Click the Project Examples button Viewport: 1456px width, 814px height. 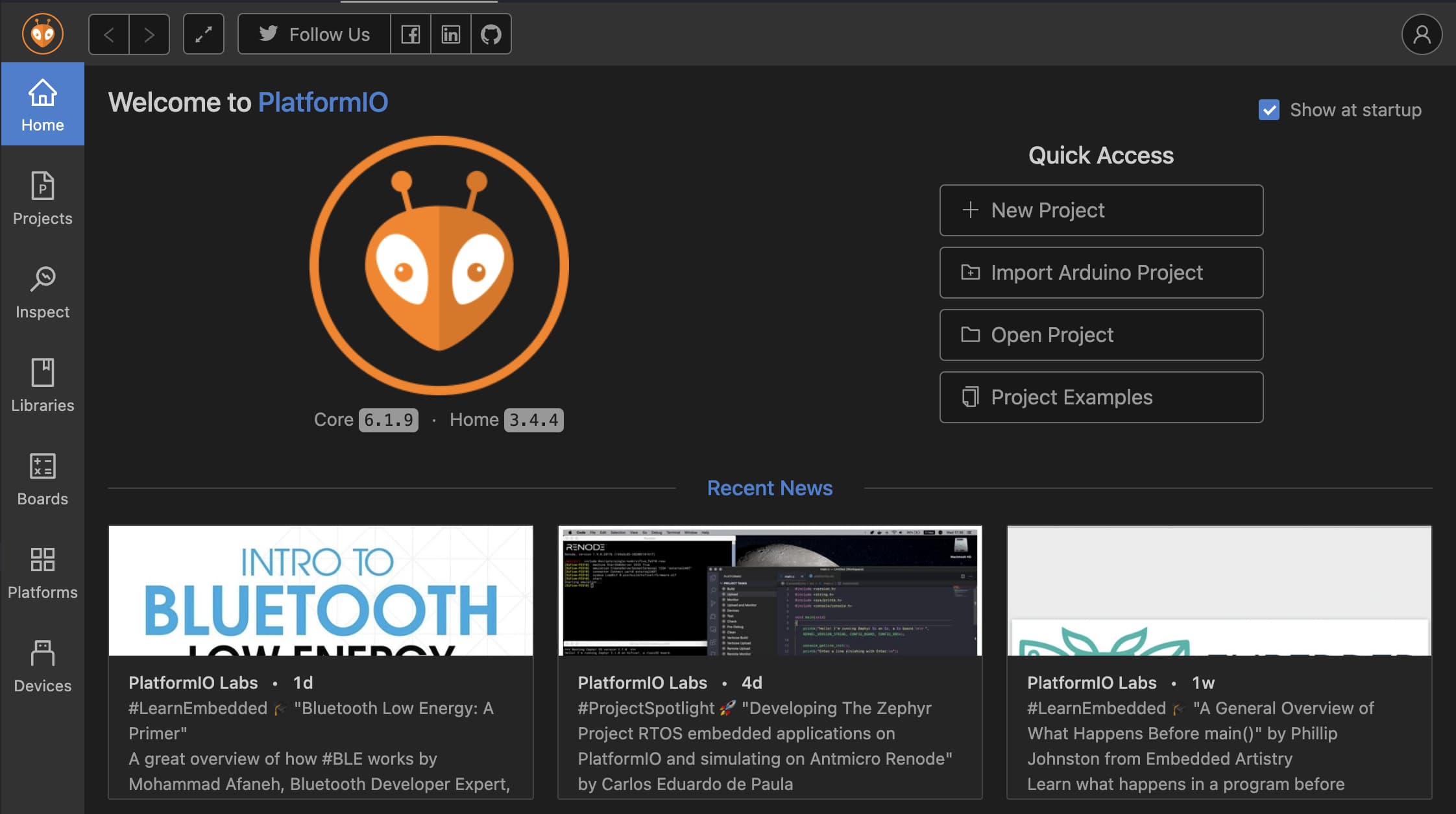click(1100, 397)
